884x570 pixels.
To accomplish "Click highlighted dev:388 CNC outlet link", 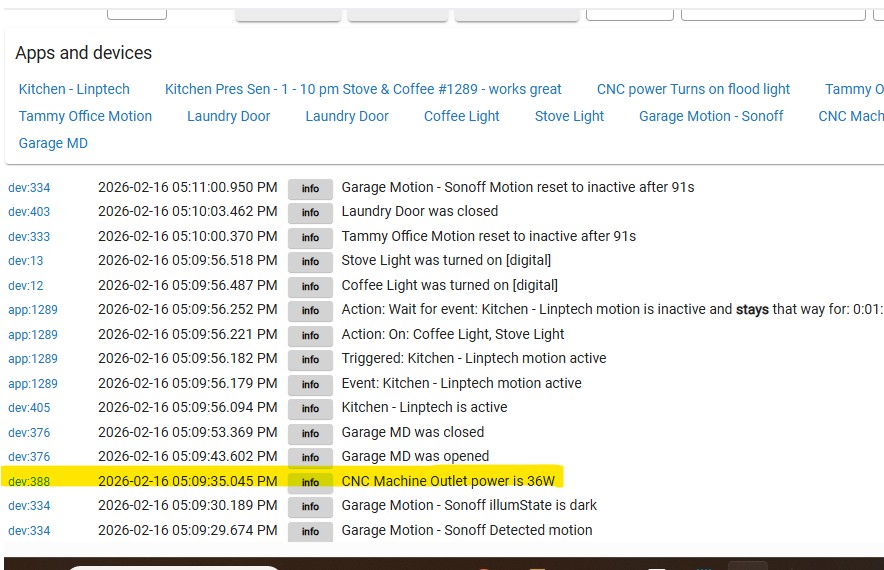I will pos(29,482).
